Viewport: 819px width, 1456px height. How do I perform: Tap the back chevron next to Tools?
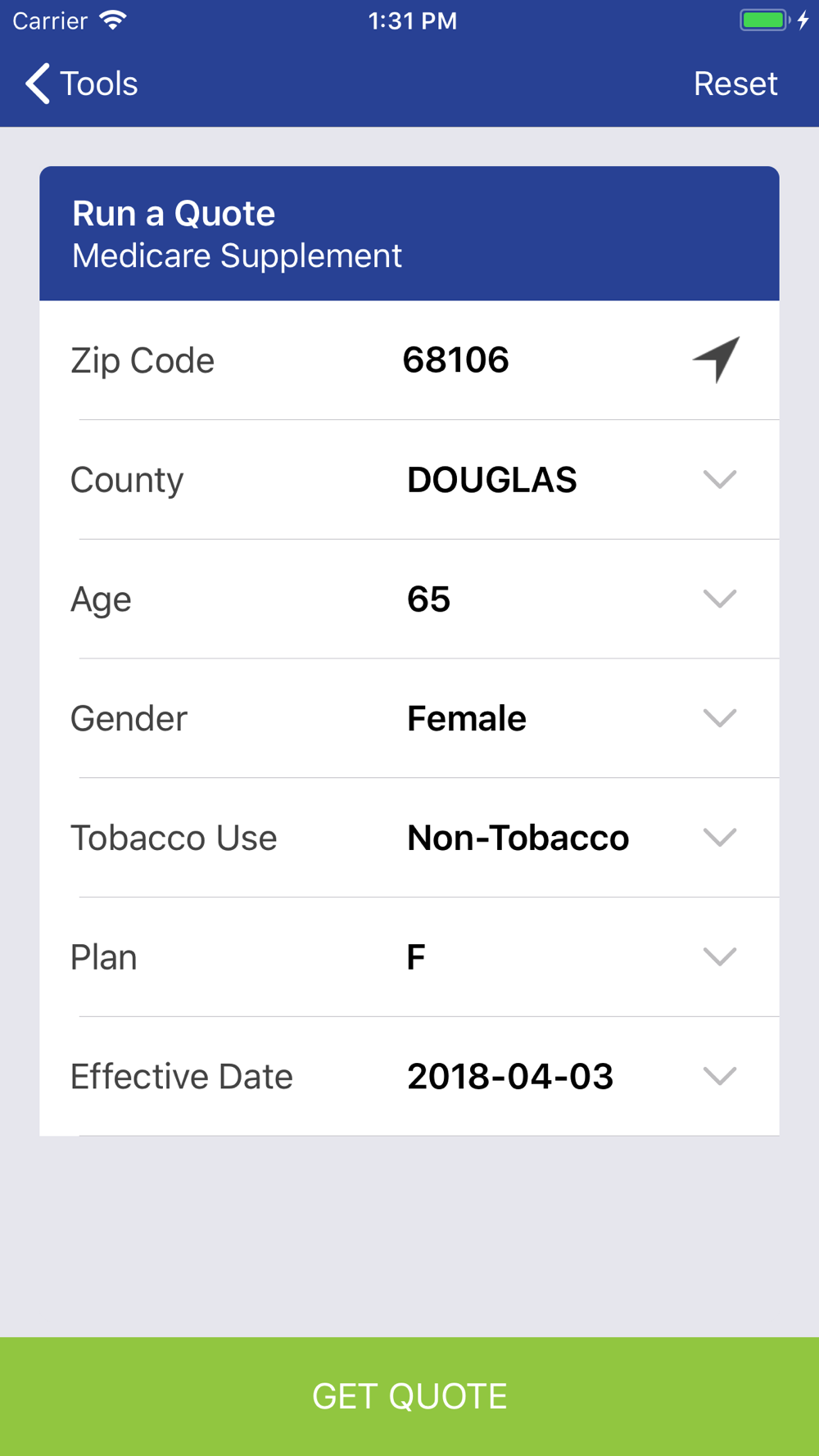point(38,84)
